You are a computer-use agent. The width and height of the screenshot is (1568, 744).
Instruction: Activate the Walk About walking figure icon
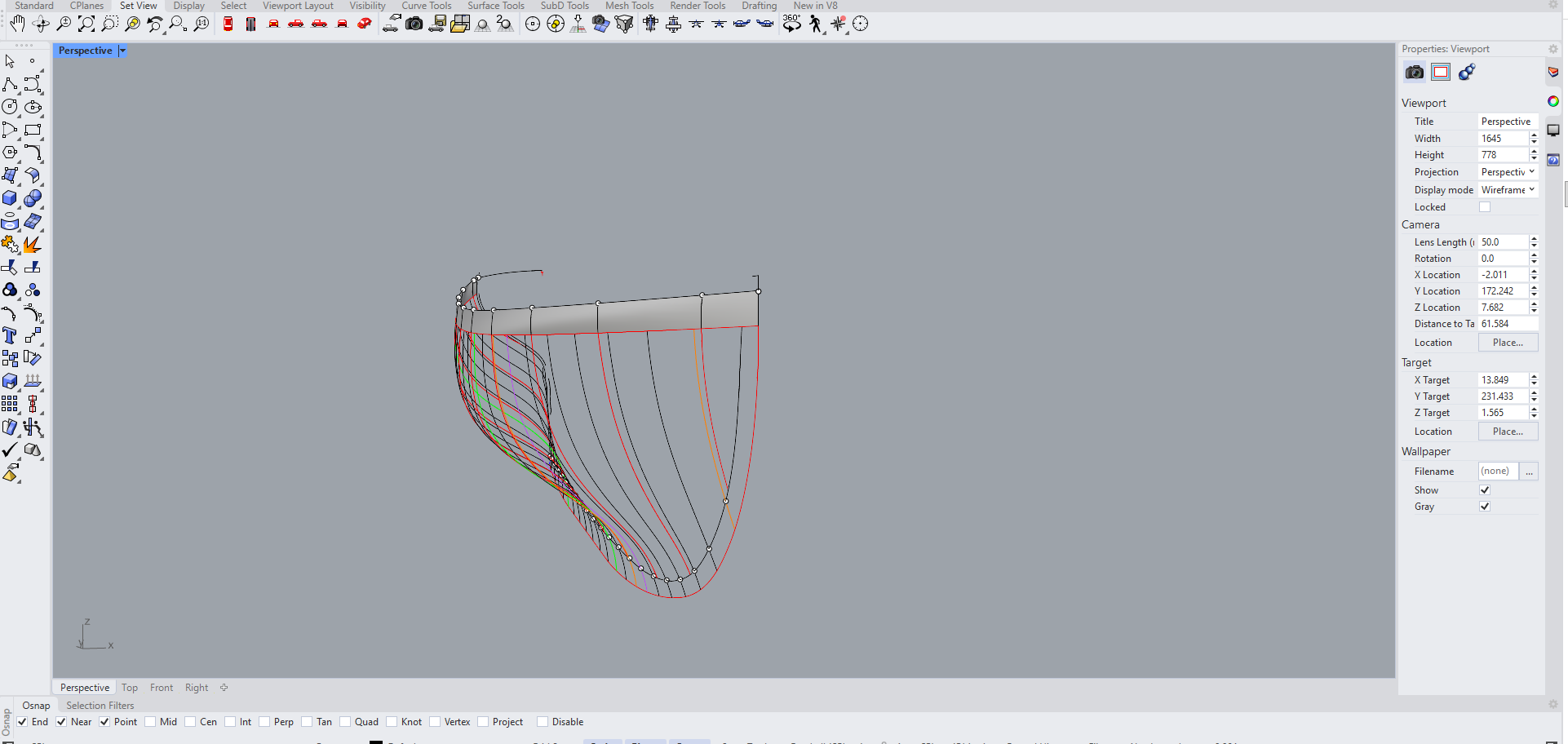click(x=815, y=24)
